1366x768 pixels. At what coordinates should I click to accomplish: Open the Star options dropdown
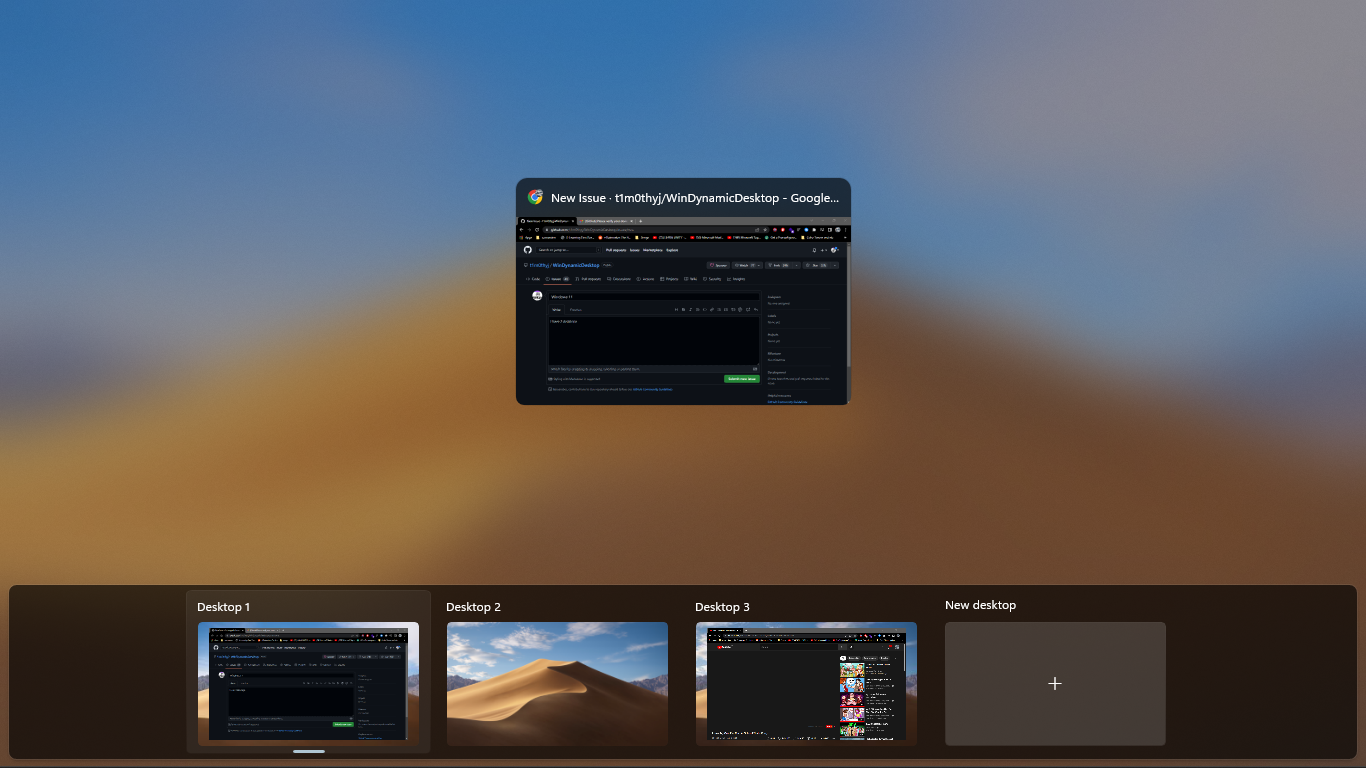[834, 265]
